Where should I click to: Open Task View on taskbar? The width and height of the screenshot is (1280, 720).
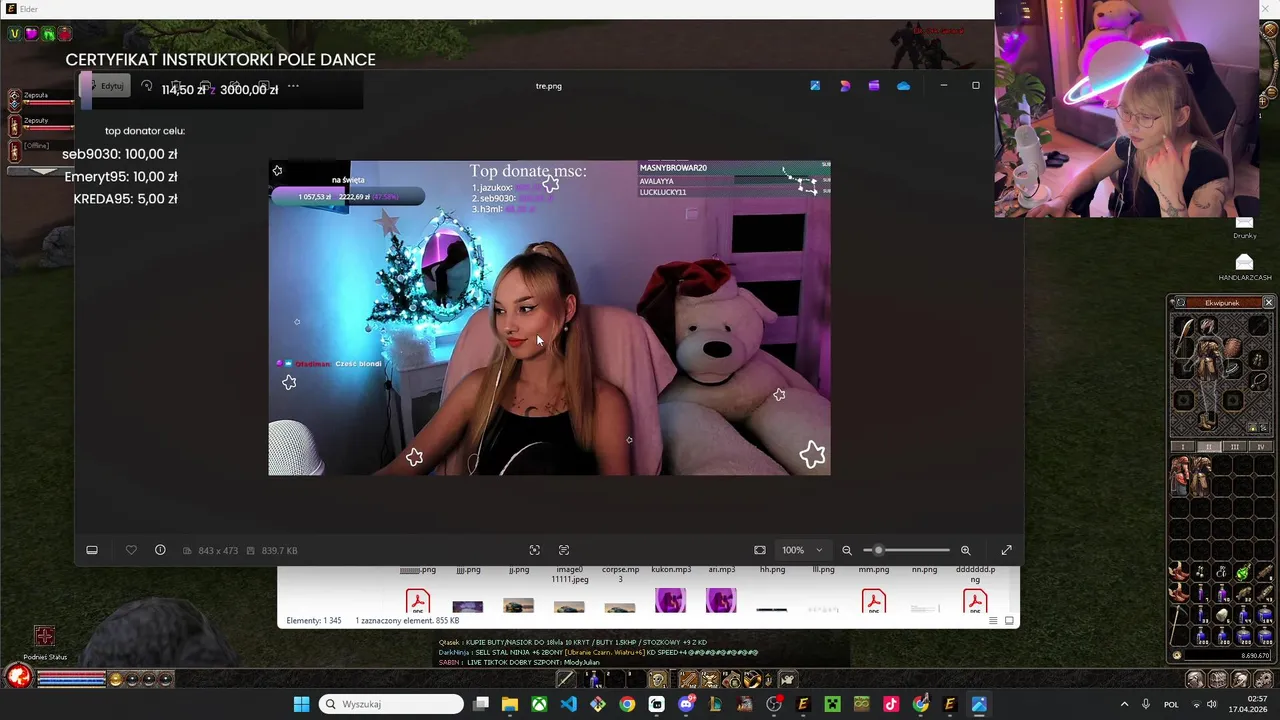click(481, 704)
